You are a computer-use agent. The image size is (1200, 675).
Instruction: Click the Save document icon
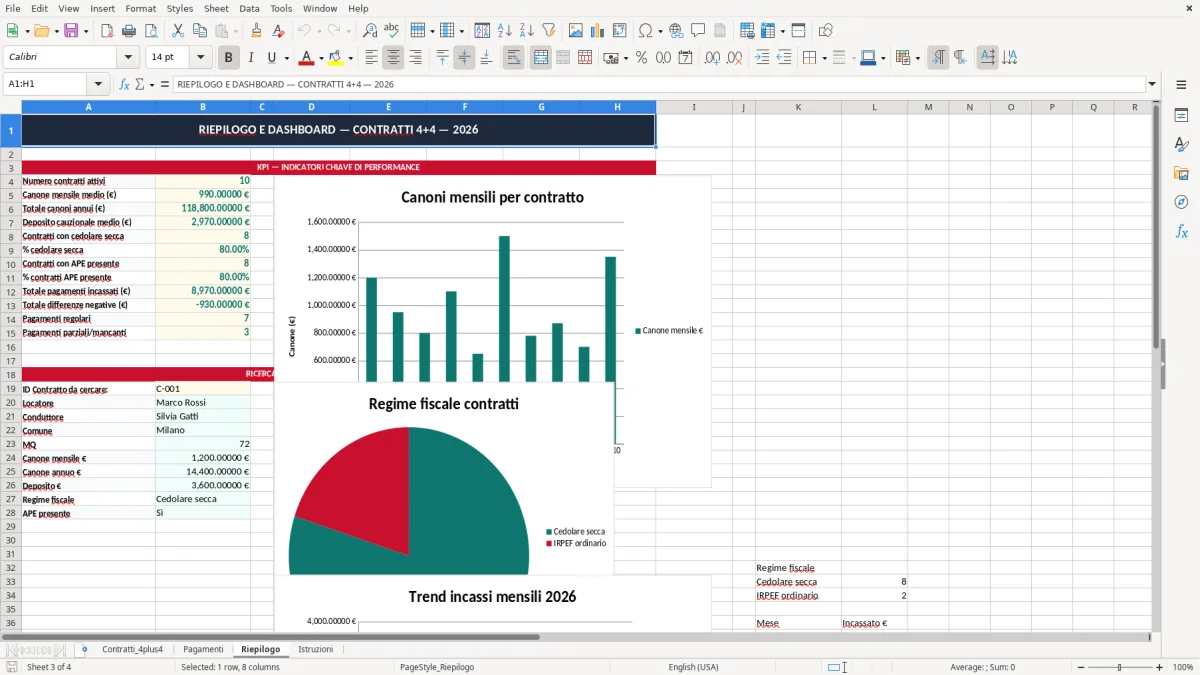71,31
